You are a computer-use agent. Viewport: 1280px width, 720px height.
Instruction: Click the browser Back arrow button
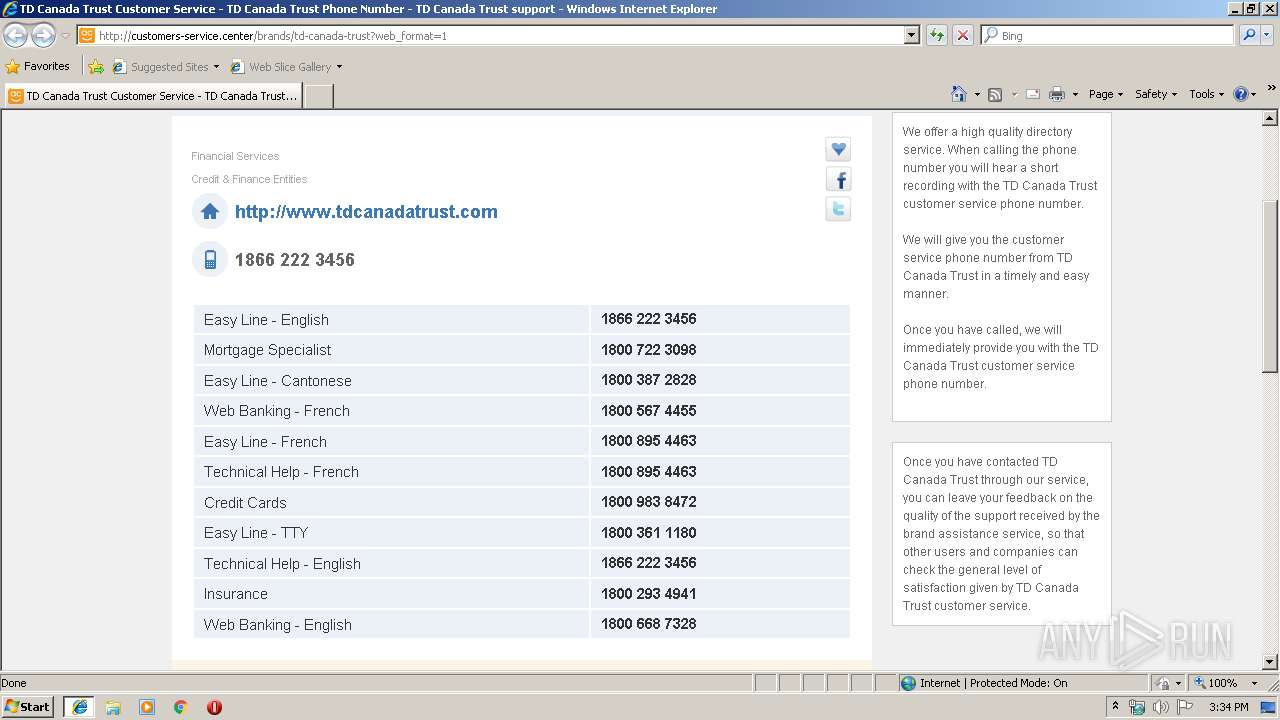pyautogui.click(x=16, y=35)
